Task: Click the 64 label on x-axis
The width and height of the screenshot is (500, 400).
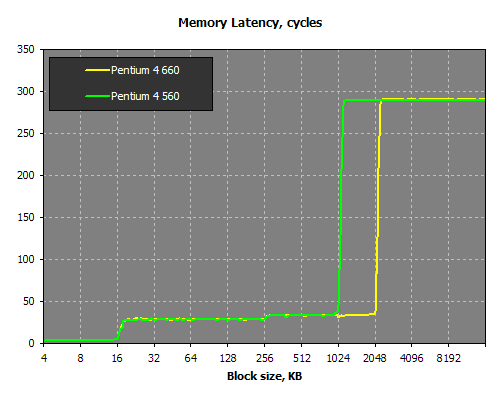Action: click(191, 358)
